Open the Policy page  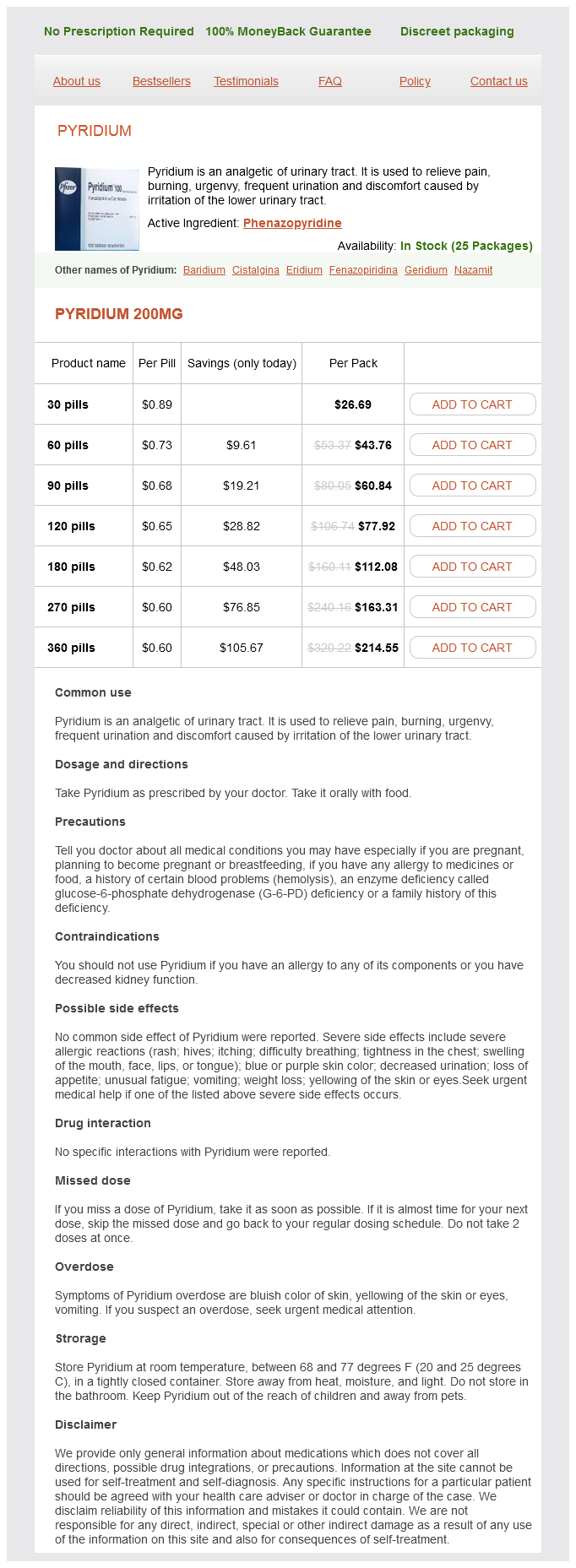415,81
